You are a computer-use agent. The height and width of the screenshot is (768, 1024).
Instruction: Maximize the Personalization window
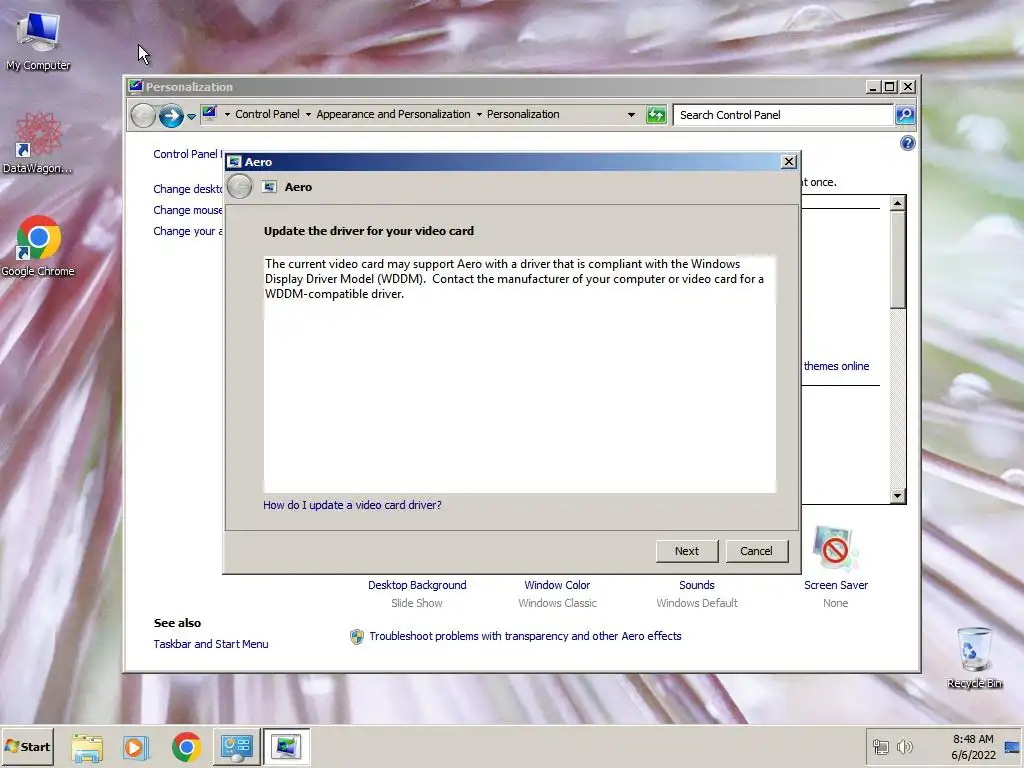(889, 86)
